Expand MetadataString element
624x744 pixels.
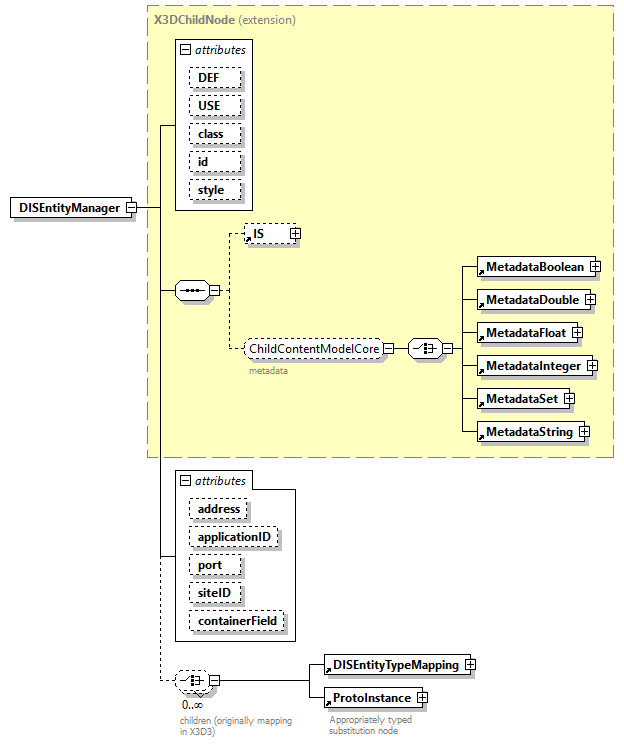[x=585, y=432]
